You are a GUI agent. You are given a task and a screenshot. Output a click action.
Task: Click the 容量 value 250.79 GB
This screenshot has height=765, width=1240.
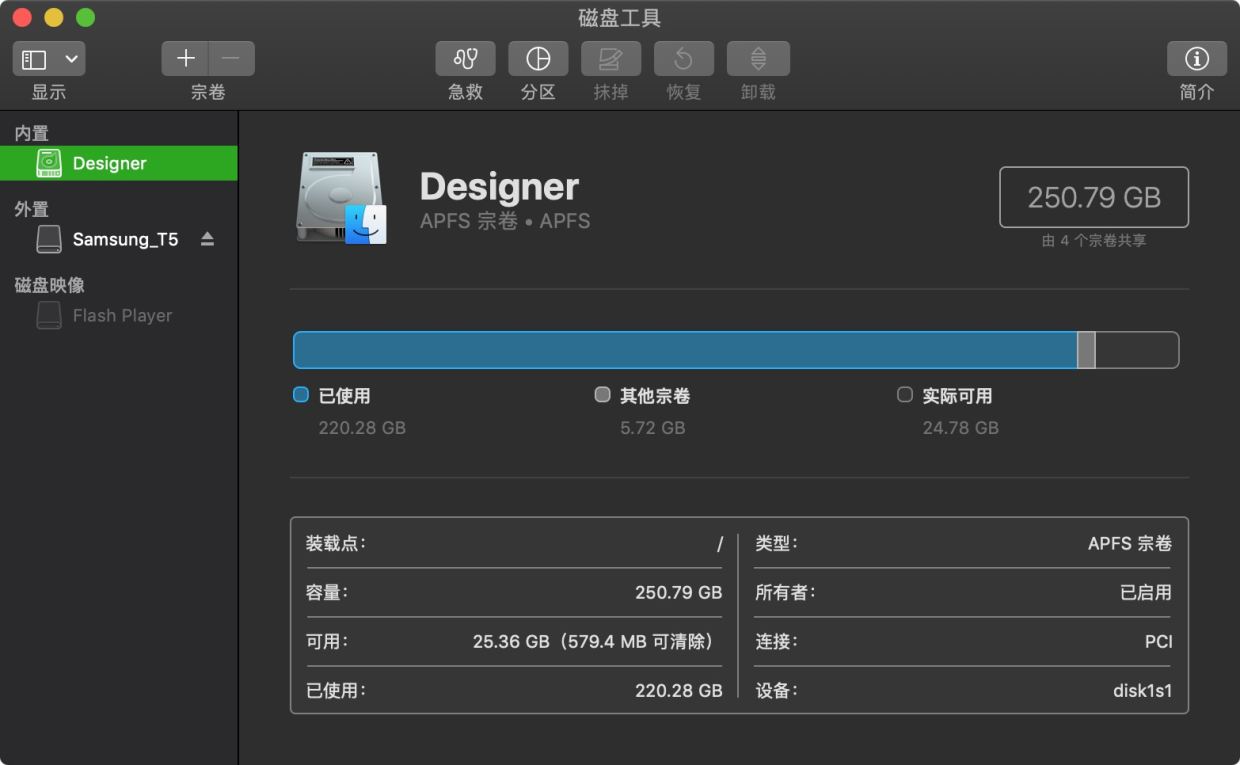679,593
